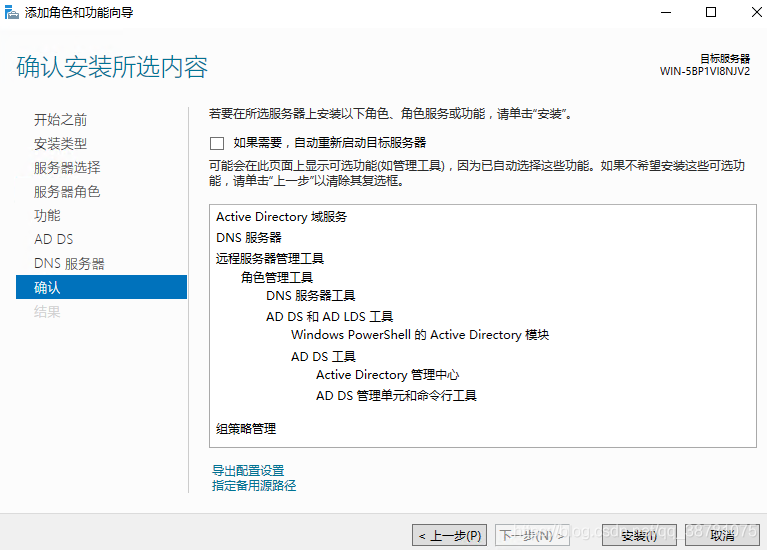Open the 开始之前 step

point(60,119)
